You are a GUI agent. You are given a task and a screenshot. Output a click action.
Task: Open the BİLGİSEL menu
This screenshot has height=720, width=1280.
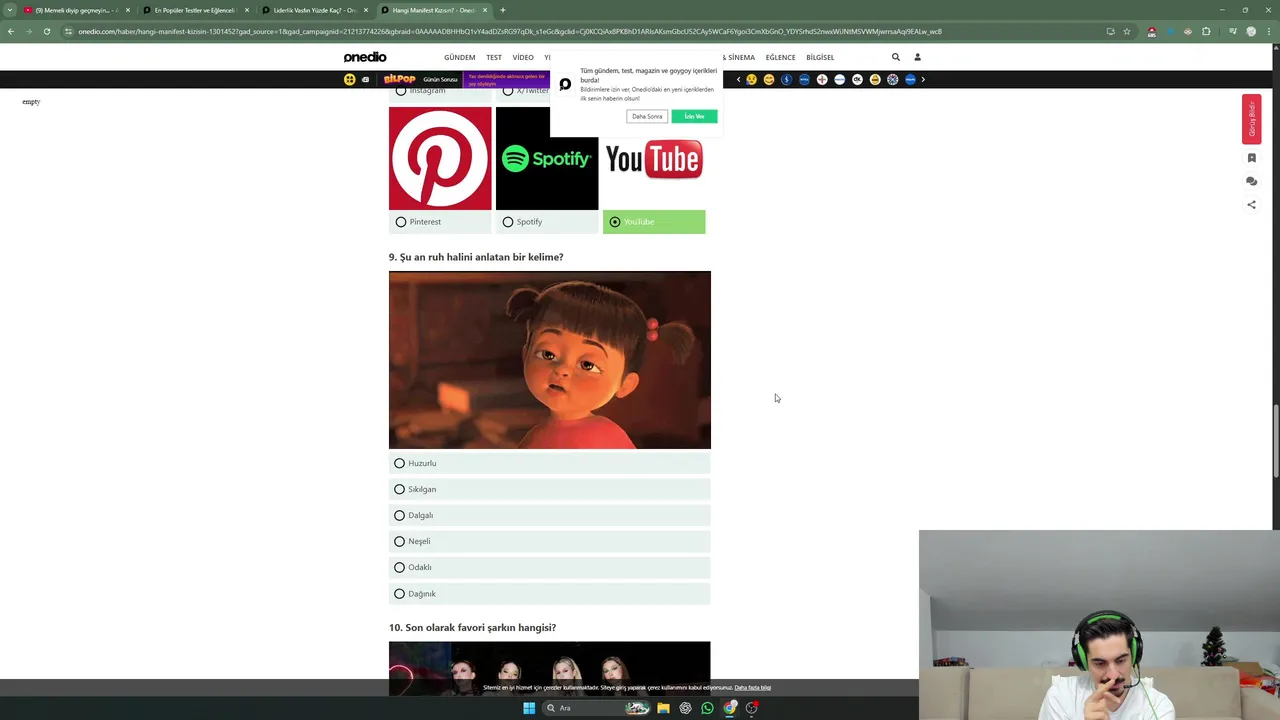click(x=820, y=57)
